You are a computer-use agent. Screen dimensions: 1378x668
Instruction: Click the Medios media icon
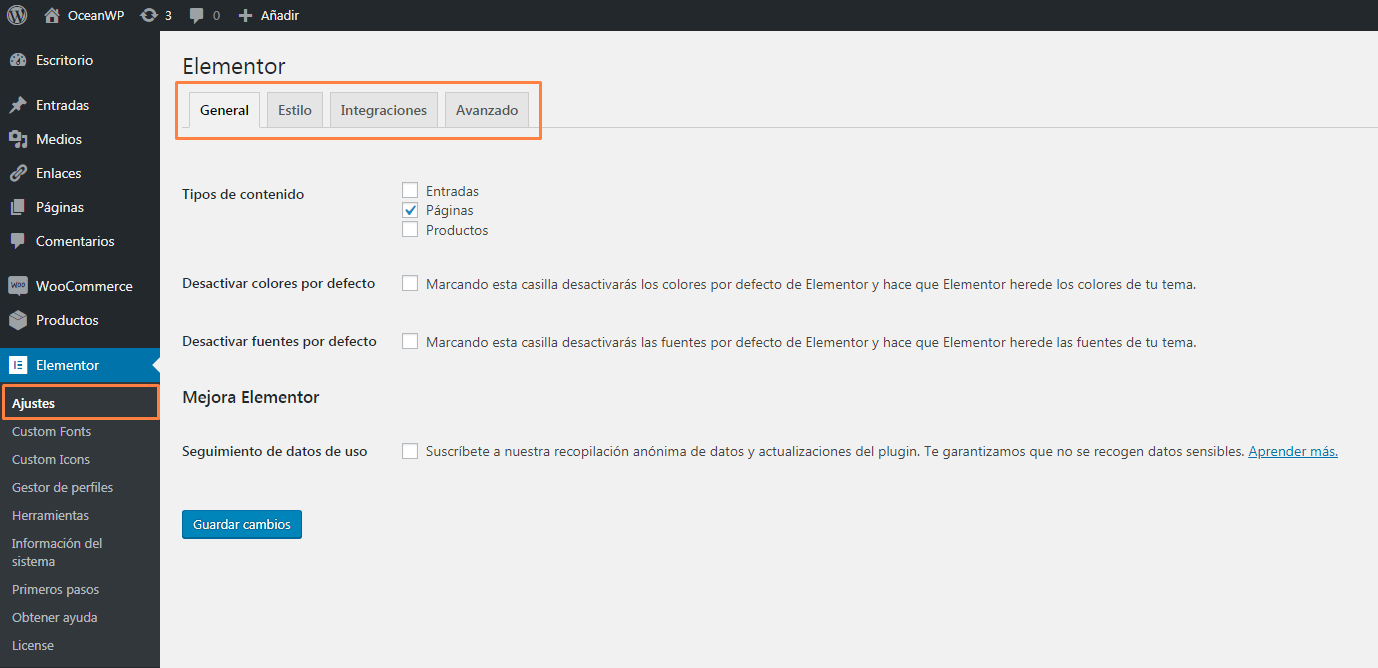(x=17, y=139)
